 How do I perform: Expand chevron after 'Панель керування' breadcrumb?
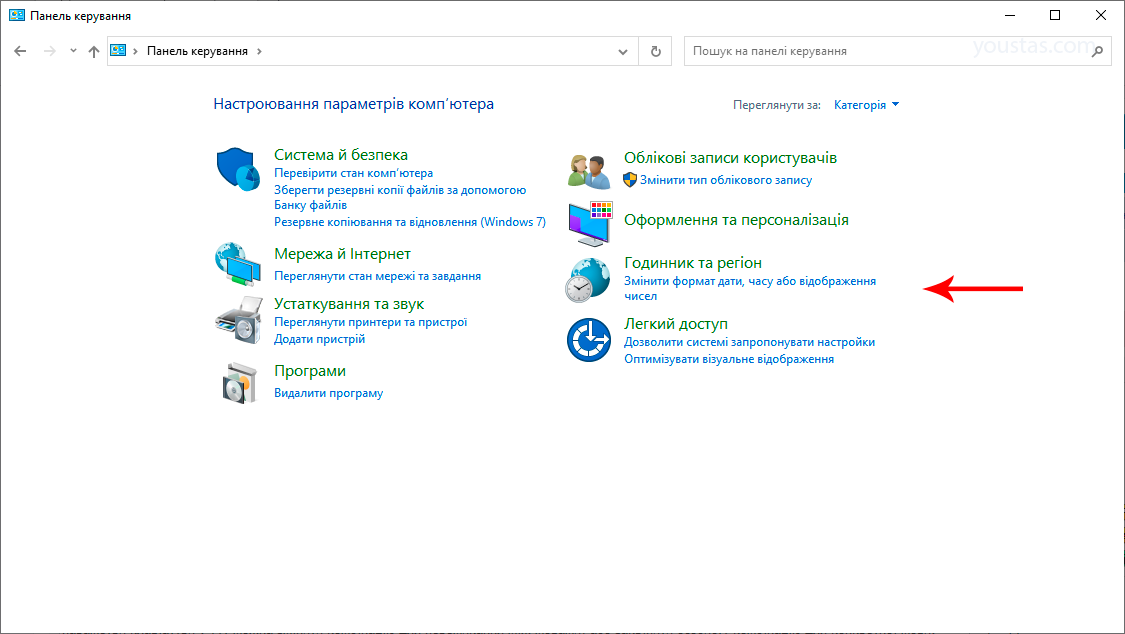pos(259,51)
